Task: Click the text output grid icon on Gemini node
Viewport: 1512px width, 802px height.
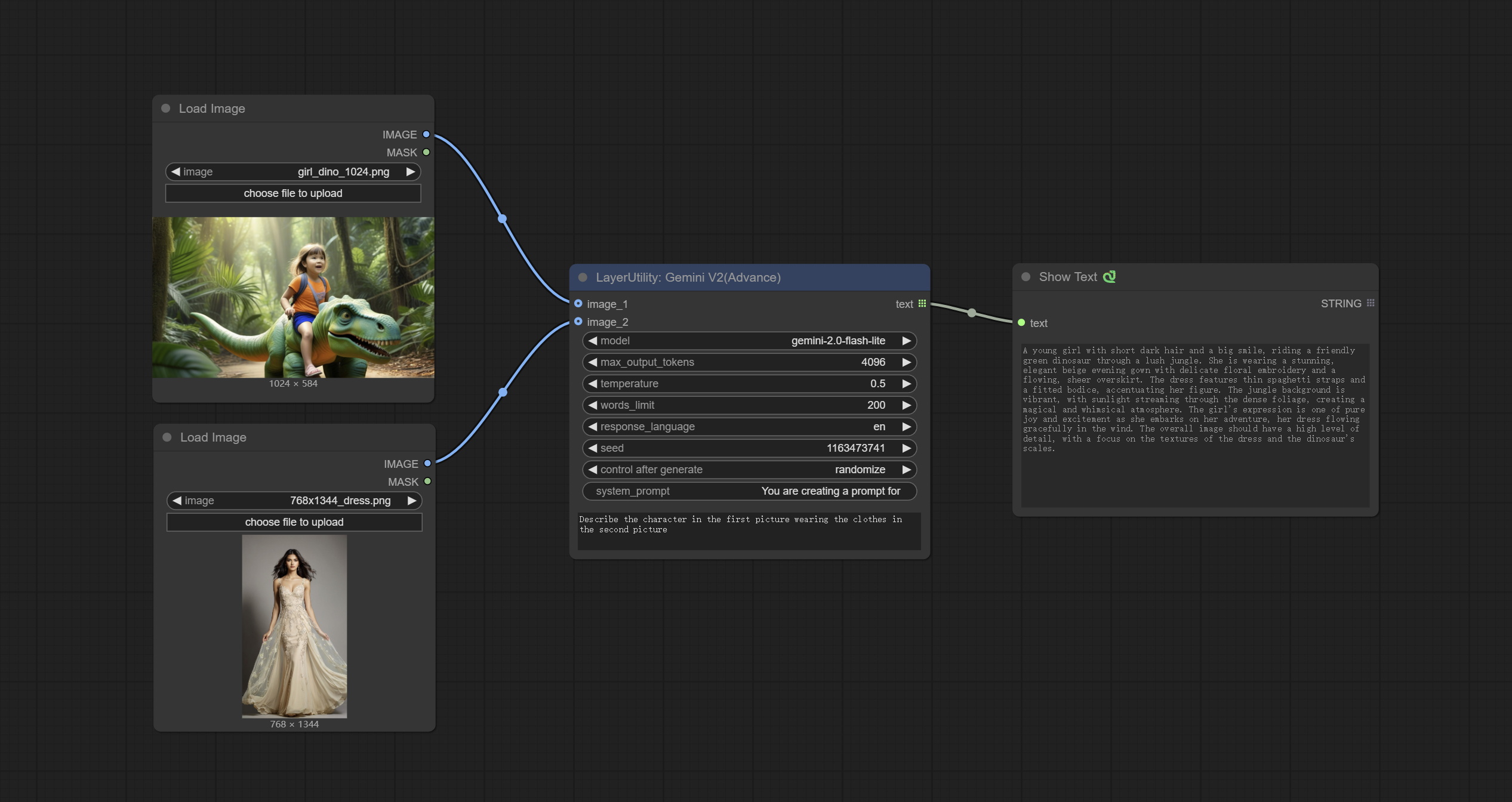Action: pos(922,304)
